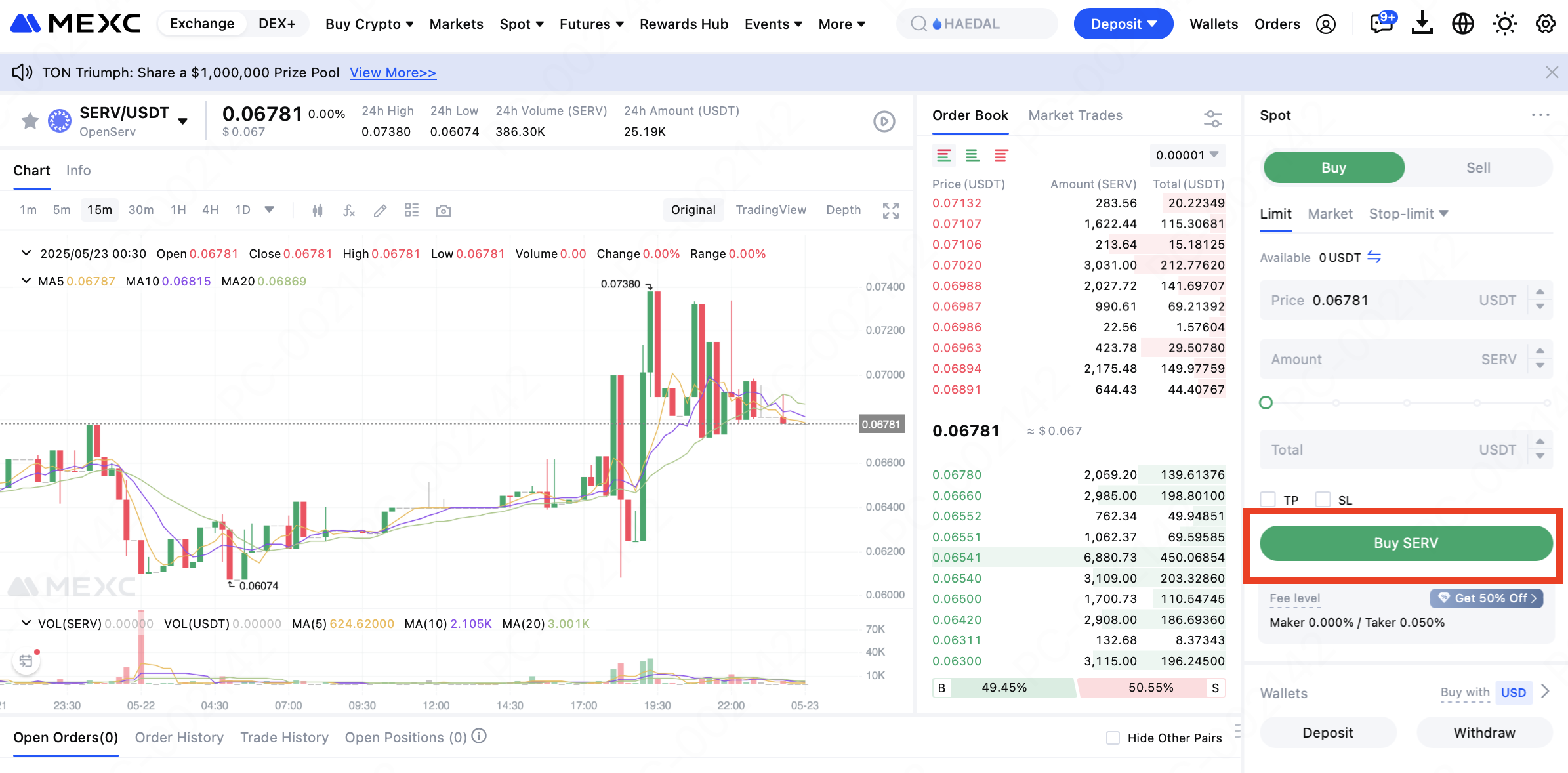Follow the View More>> announcement link
This screenshot has width=1568, height=773.
pyautogui.click(x=392, y=73)
